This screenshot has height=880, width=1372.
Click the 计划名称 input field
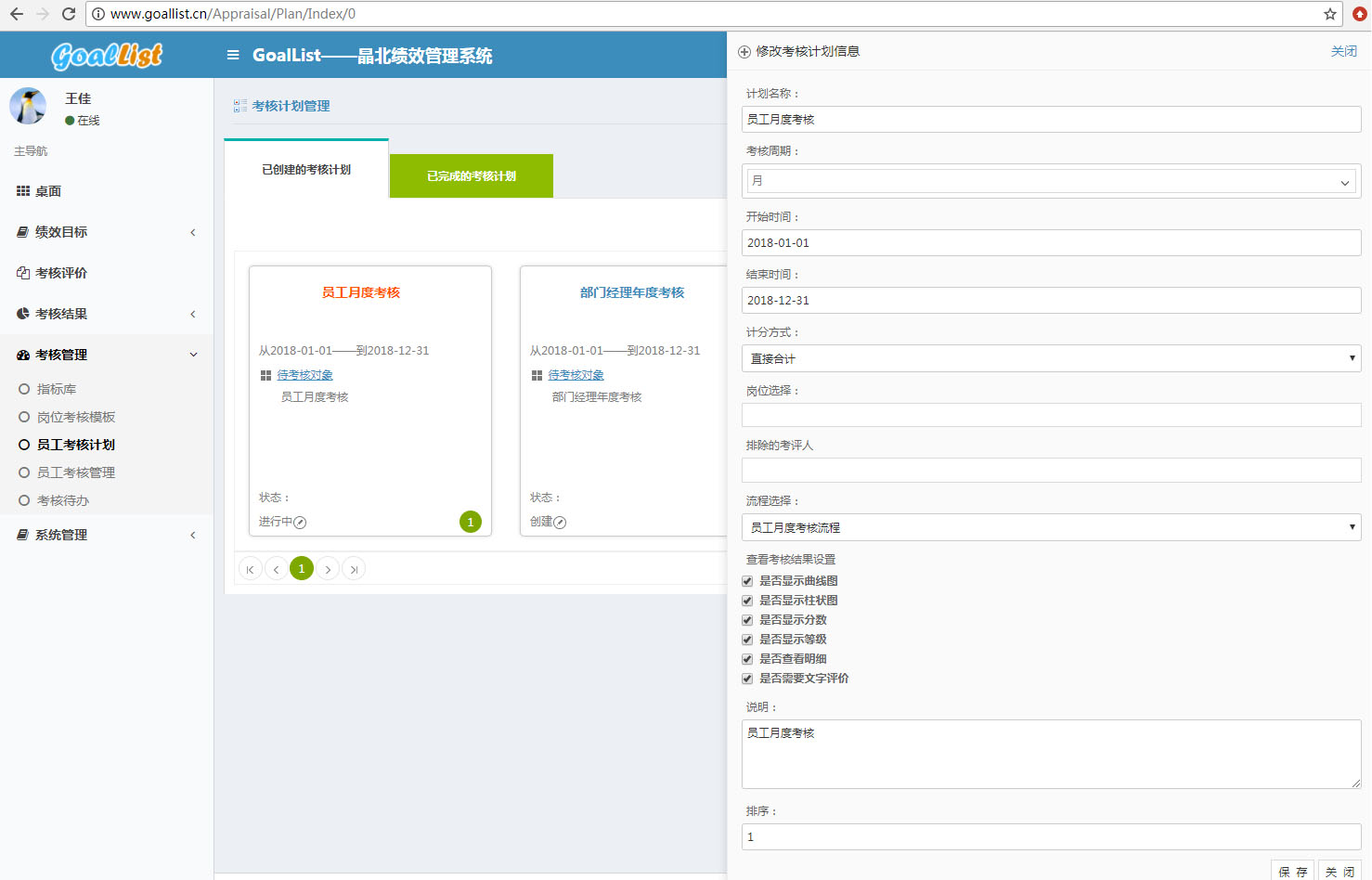click(x=1052, y=119)
